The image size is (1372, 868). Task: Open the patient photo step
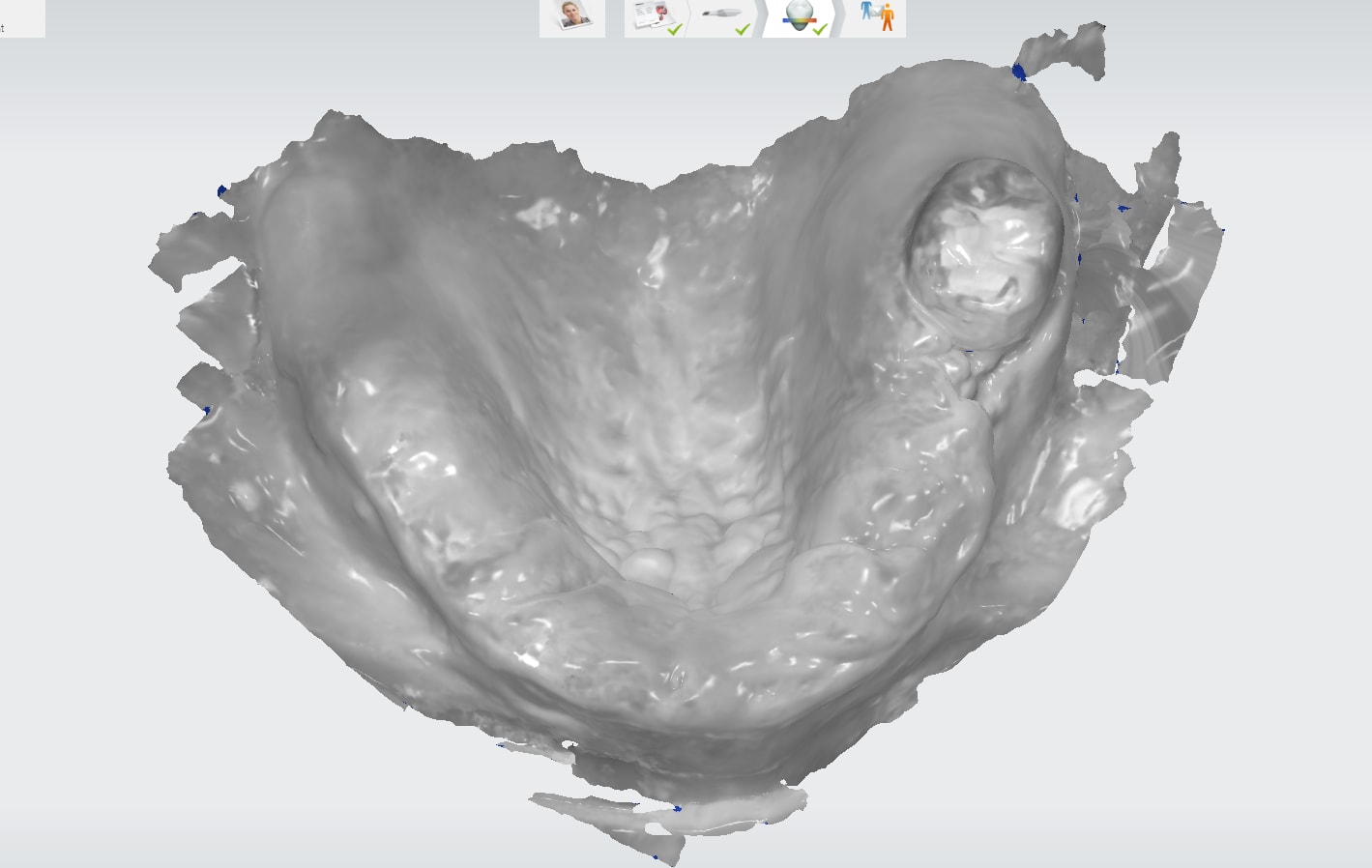571,17
